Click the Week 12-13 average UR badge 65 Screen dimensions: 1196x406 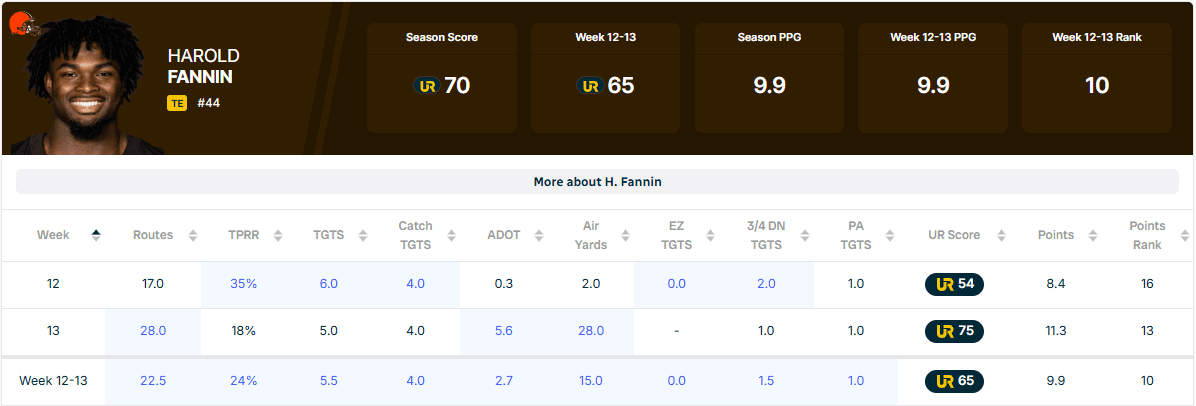coord(954,381)
